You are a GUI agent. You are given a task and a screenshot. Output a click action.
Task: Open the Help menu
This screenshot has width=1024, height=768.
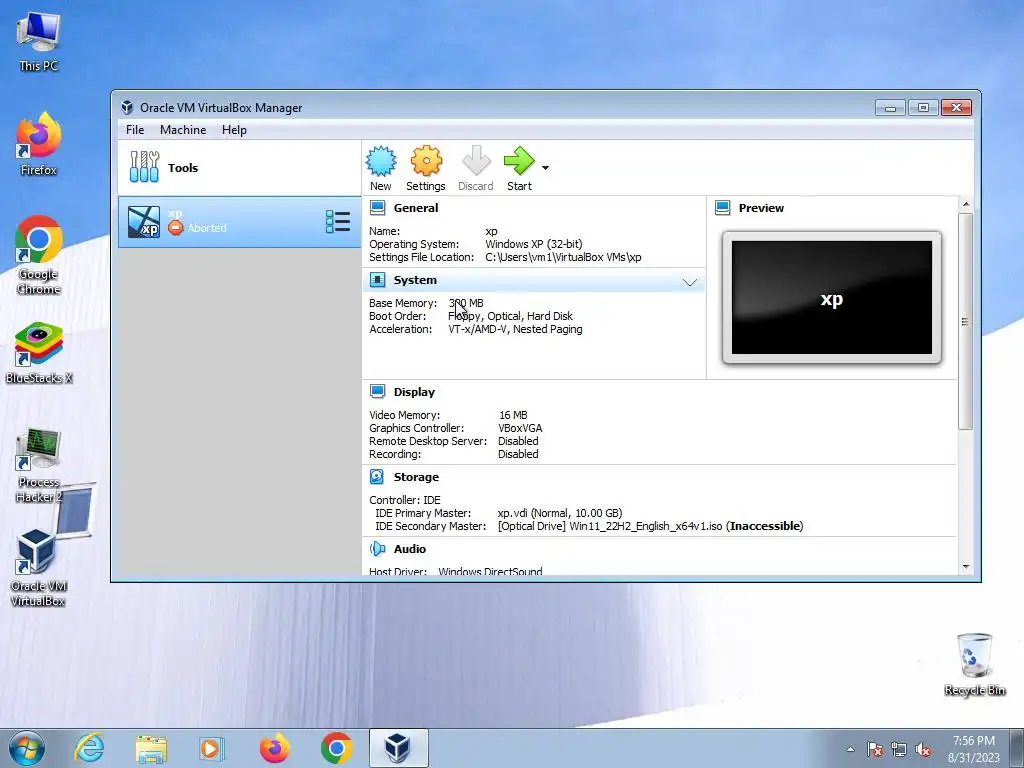[x=234, y=130]
